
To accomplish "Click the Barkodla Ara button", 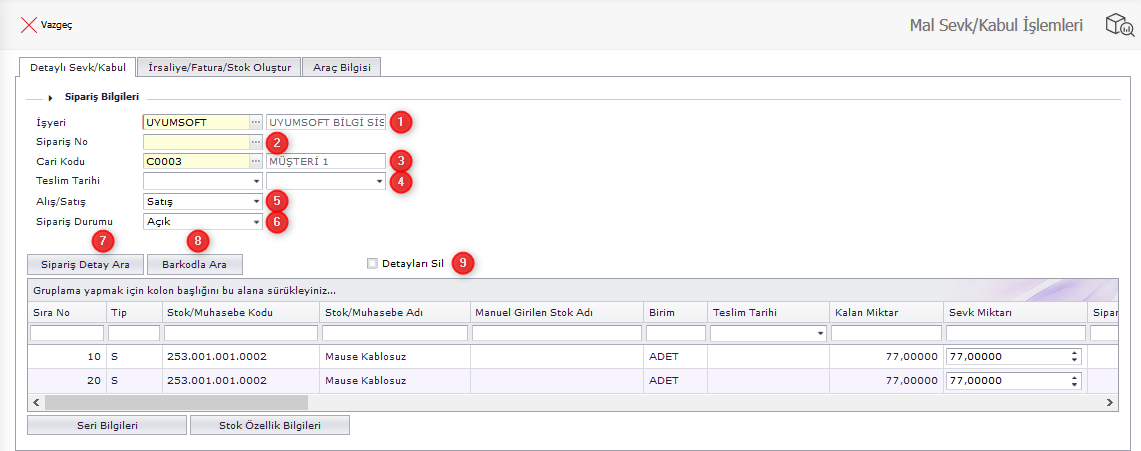I will point(195,265).
